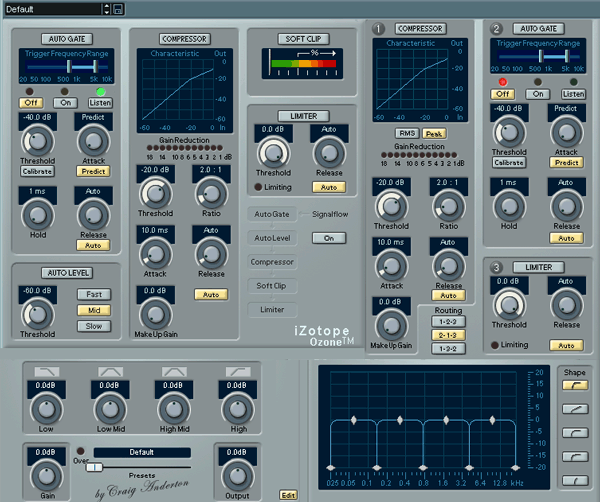
Task: Choose the middle Shape curve button
Action: click(575, 433)
